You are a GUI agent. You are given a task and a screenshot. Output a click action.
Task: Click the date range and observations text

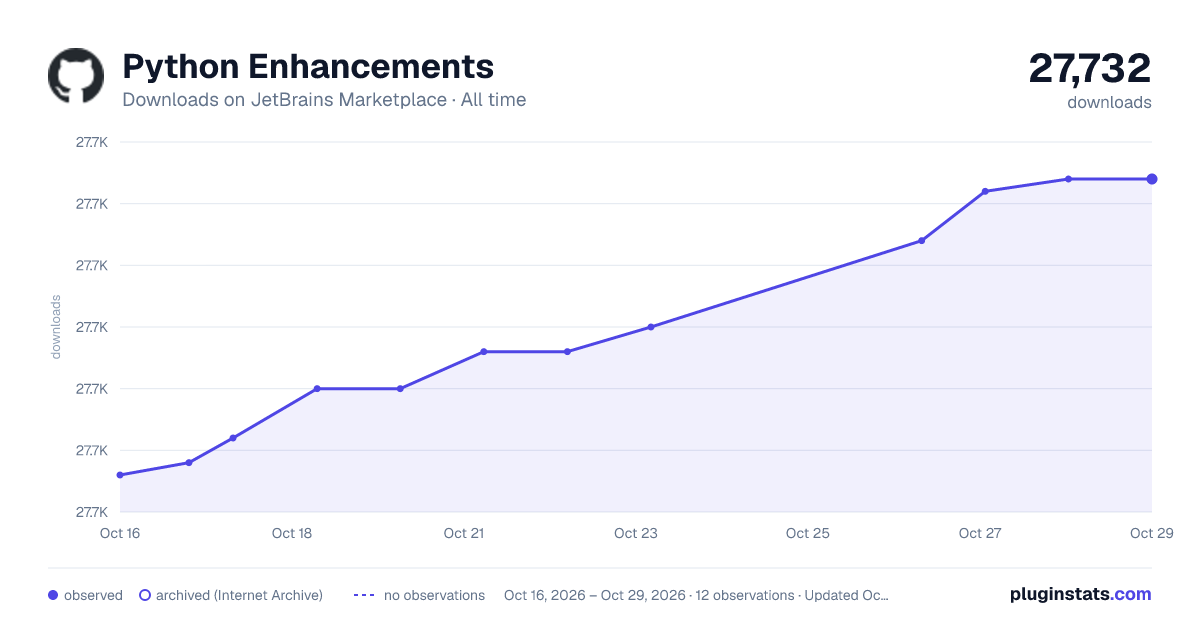[696, 595]
